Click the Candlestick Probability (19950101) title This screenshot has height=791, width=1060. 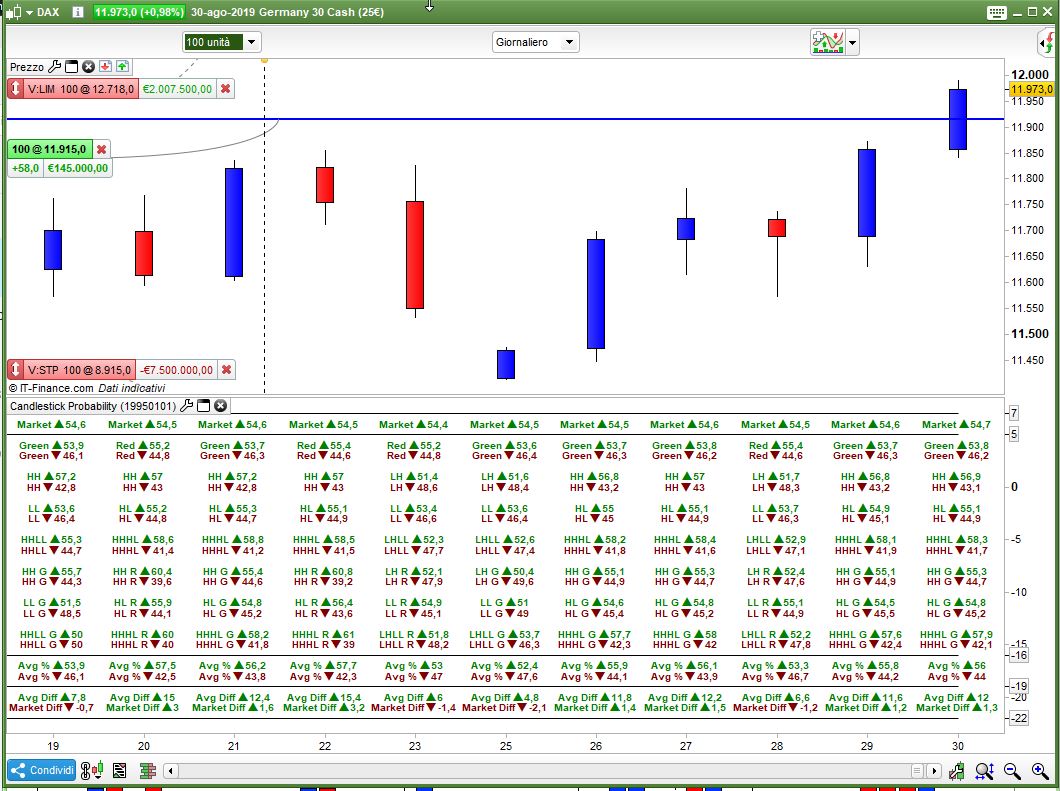(x=93, y=406)
